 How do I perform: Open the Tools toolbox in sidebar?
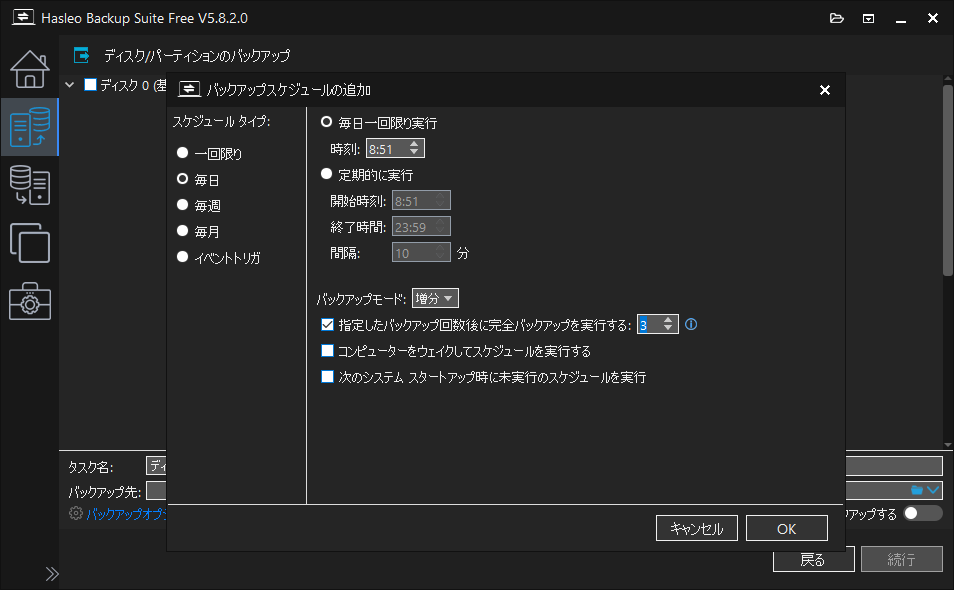coord(29,301)
